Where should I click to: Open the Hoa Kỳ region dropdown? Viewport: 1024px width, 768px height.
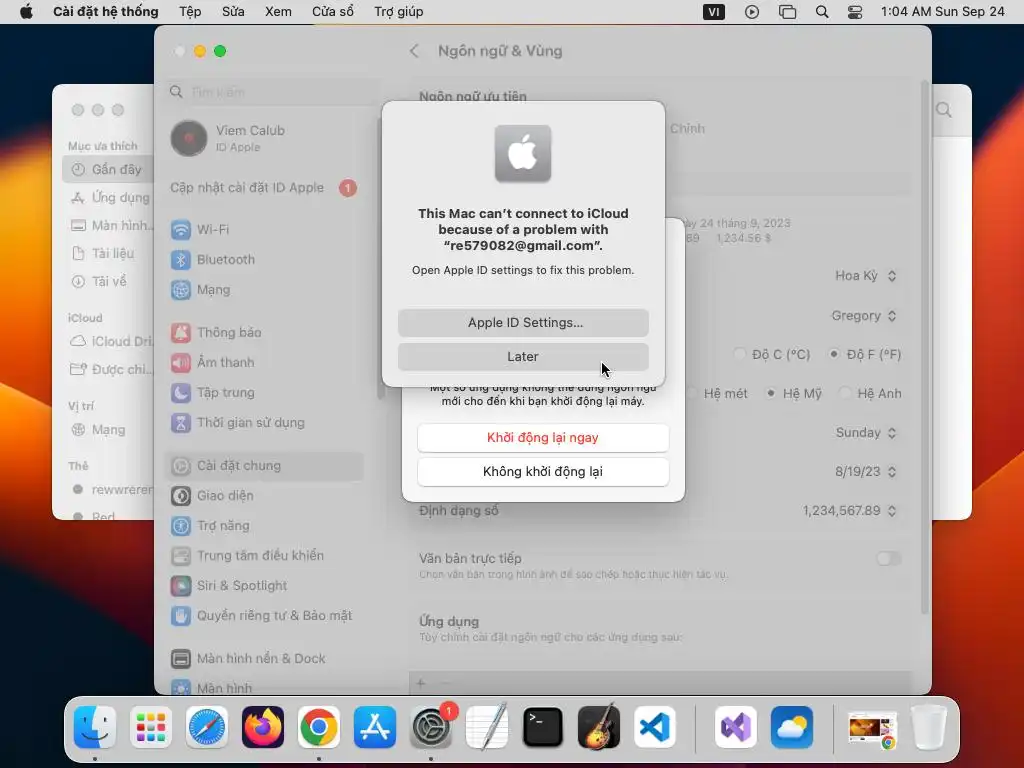pyautogui.click(x=865, y=276)
